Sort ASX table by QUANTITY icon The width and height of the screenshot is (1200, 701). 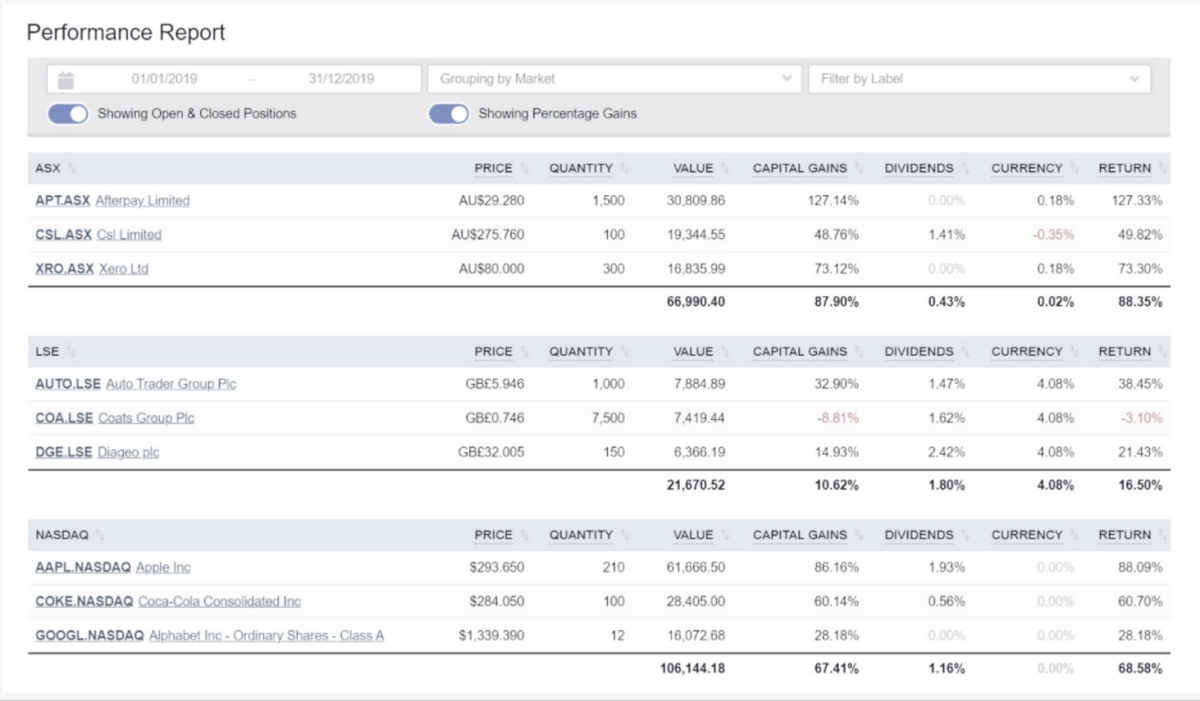pos(625,169)
